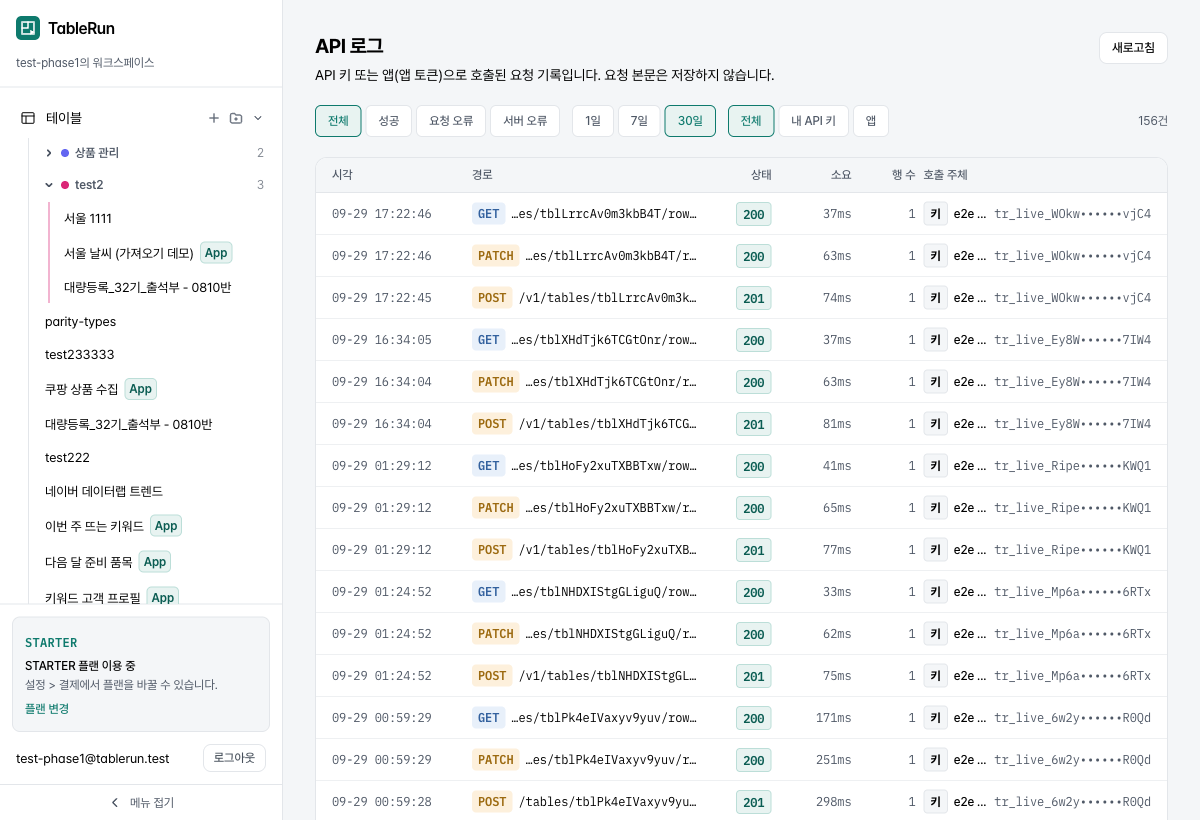Viewport: 1200px width, 820px height.
Task: Click the 경로 column header
Action: tap(482, 175)
